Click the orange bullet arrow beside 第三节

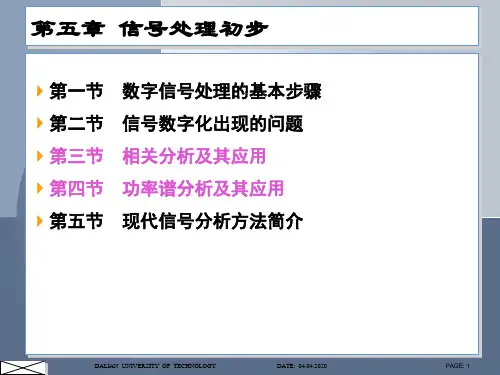[x=40, y=156]
